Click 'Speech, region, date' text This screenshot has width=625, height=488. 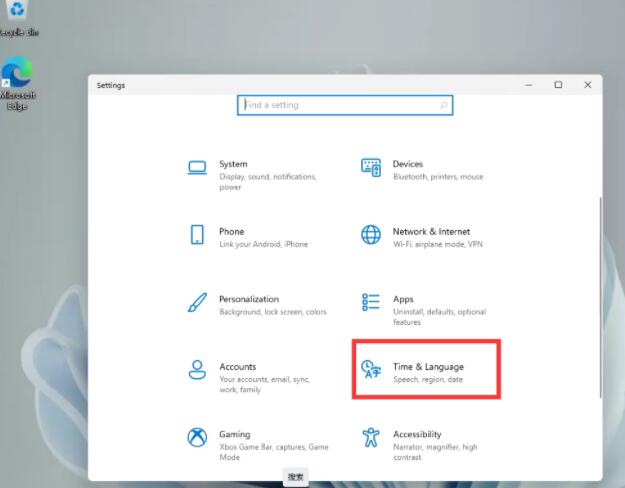428,379
